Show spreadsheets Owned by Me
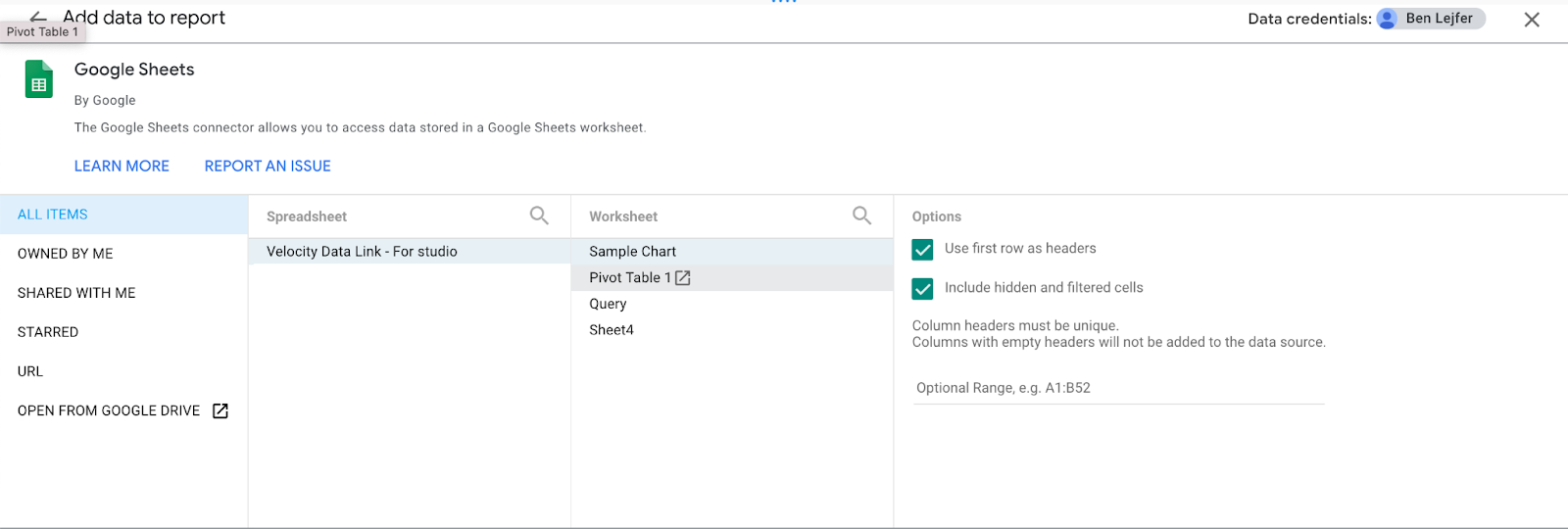This screenshot has height=529, width=1568. click(x=66, y=254)
